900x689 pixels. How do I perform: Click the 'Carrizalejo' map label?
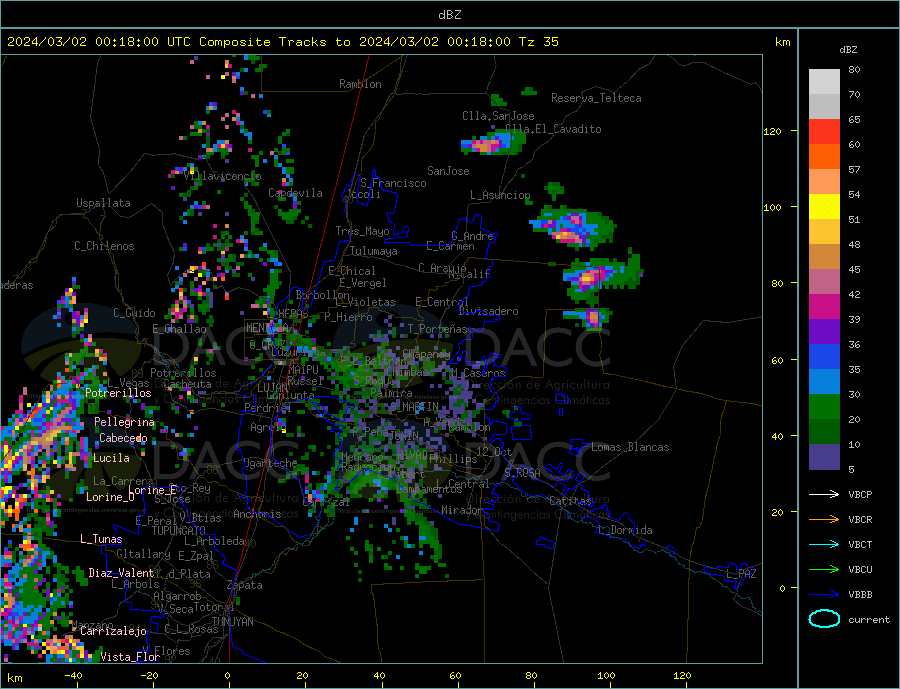113,632
